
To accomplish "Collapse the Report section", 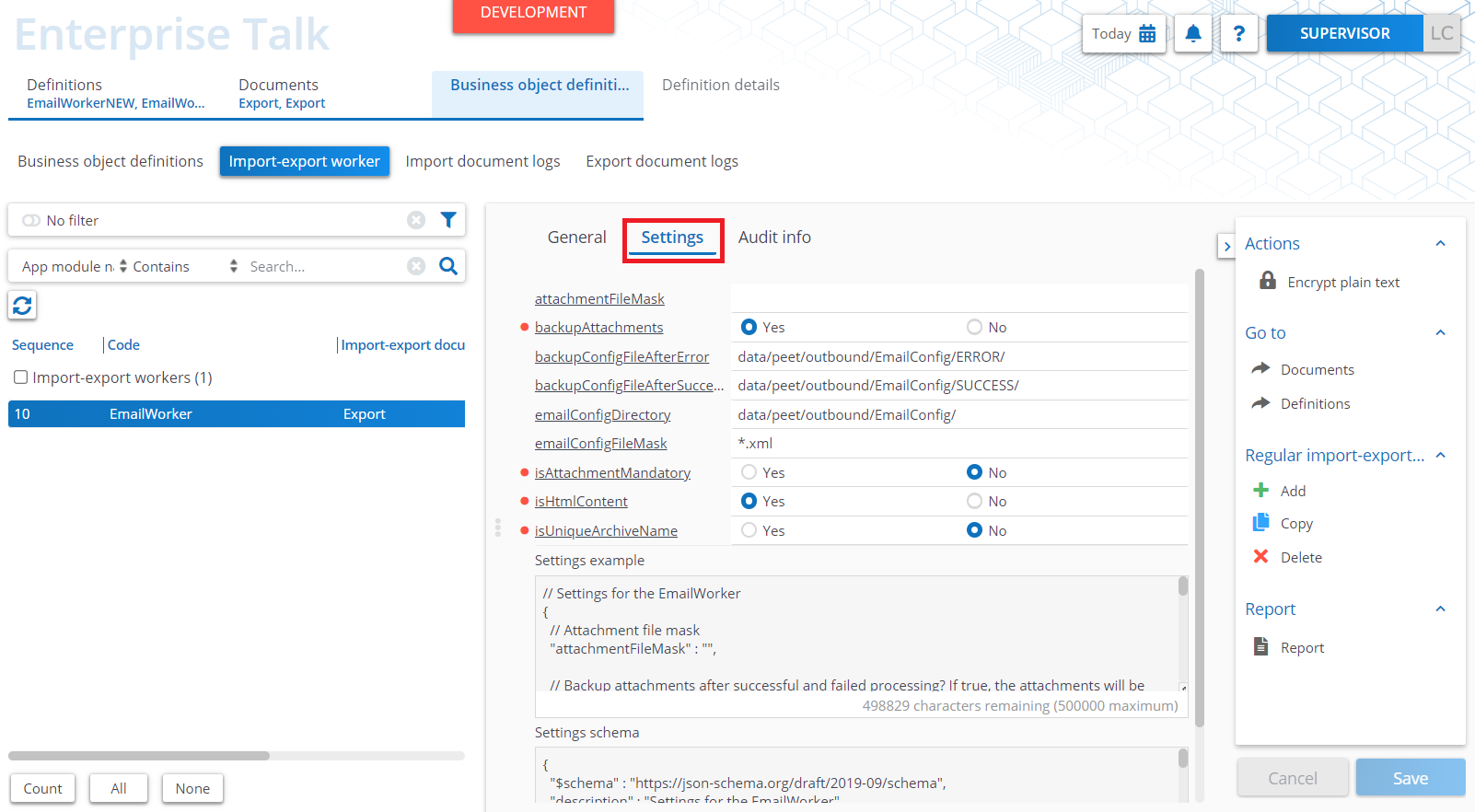I will pyautogui.click(x=1440, y=609).
